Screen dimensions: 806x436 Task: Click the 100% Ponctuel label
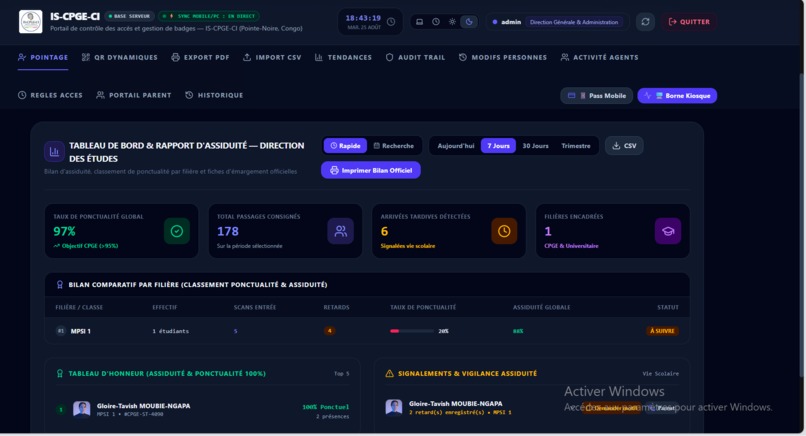(x=326, y=407)
